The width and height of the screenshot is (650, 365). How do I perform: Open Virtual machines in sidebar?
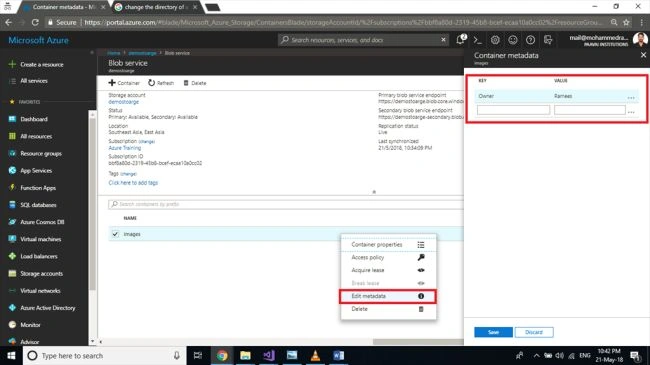pyautogui.click(x=41, y=239)
